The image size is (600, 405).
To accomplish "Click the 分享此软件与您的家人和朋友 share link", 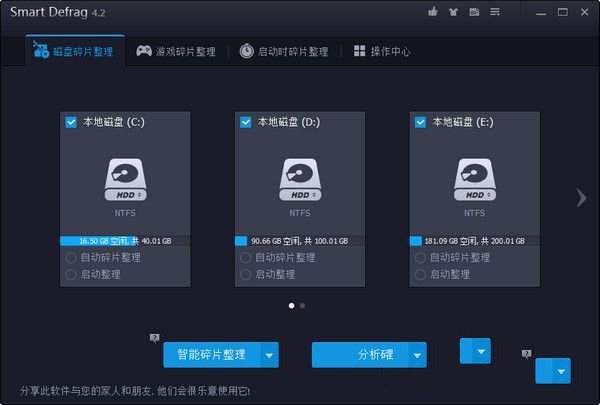I will pos(135,391).
